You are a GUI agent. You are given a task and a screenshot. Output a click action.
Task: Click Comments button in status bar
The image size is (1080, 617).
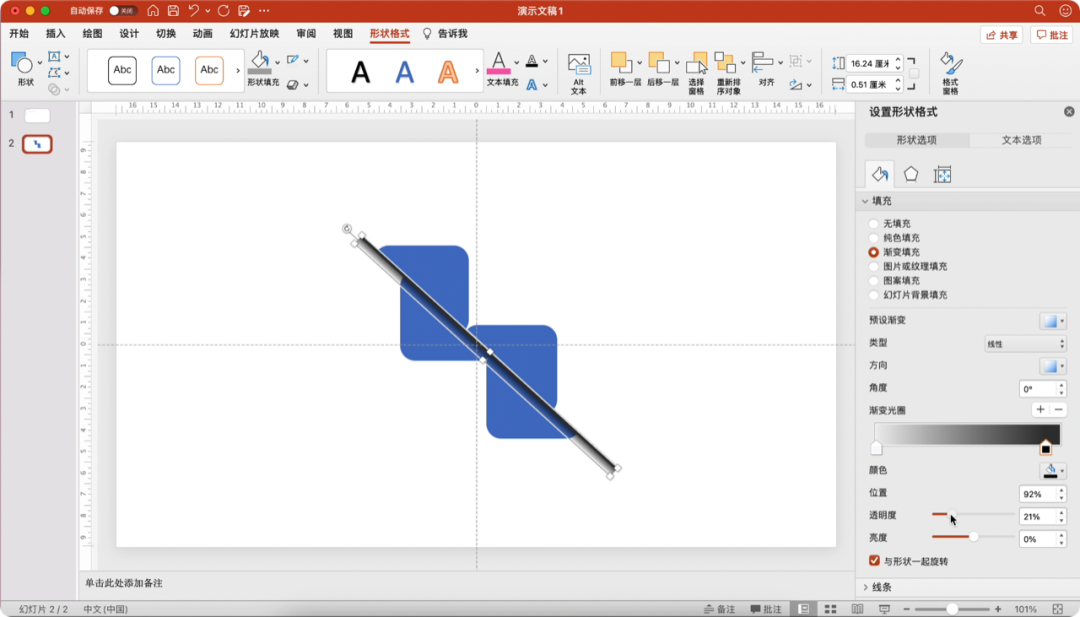766,609
